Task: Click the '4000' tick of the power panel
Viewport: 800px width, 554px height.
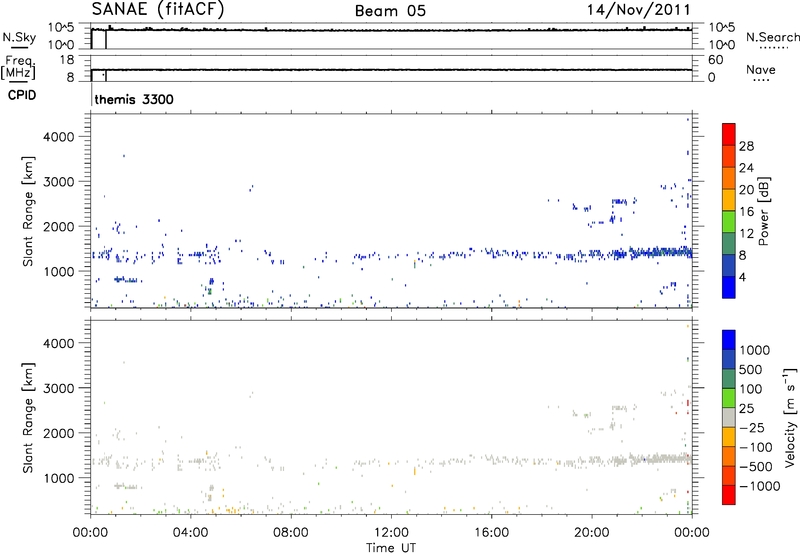Action: click(59, 137)
